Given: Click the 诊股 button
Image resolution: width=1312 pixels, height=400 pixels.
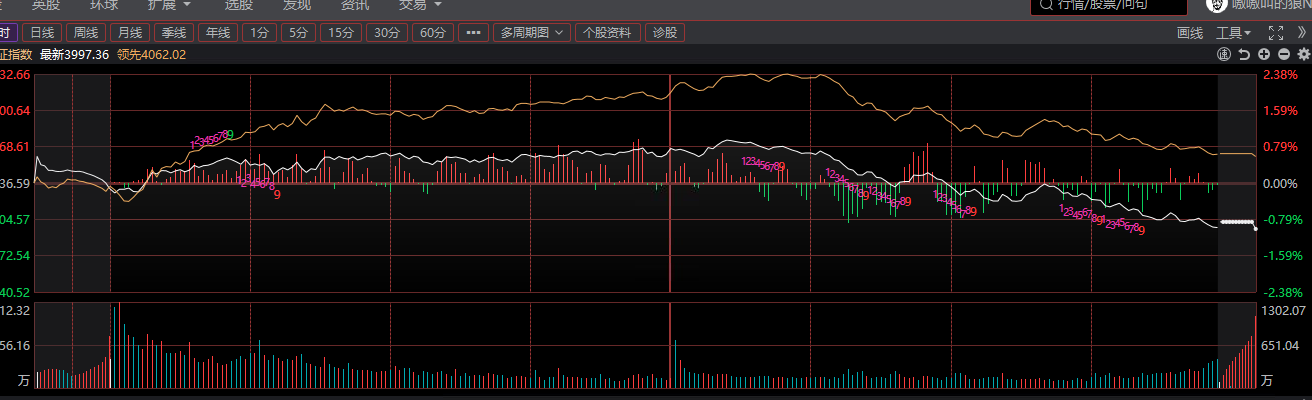Looking at the screenshot, I should coord(664,33).
